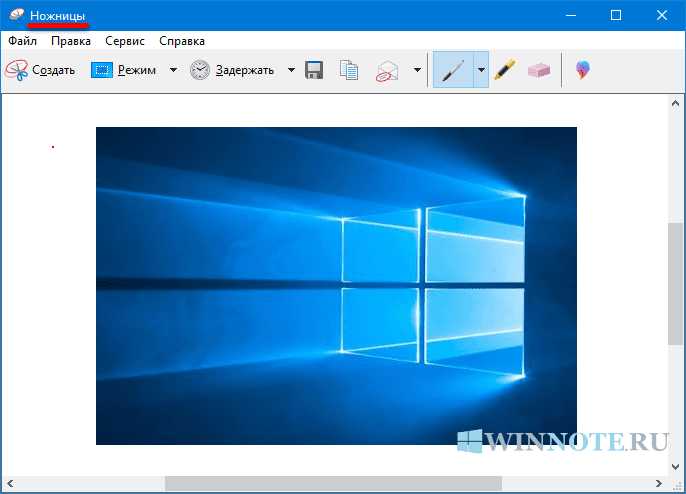Click the Ножницы scissors title bar icon
The image size is (686, 494).
click(17, 15)
